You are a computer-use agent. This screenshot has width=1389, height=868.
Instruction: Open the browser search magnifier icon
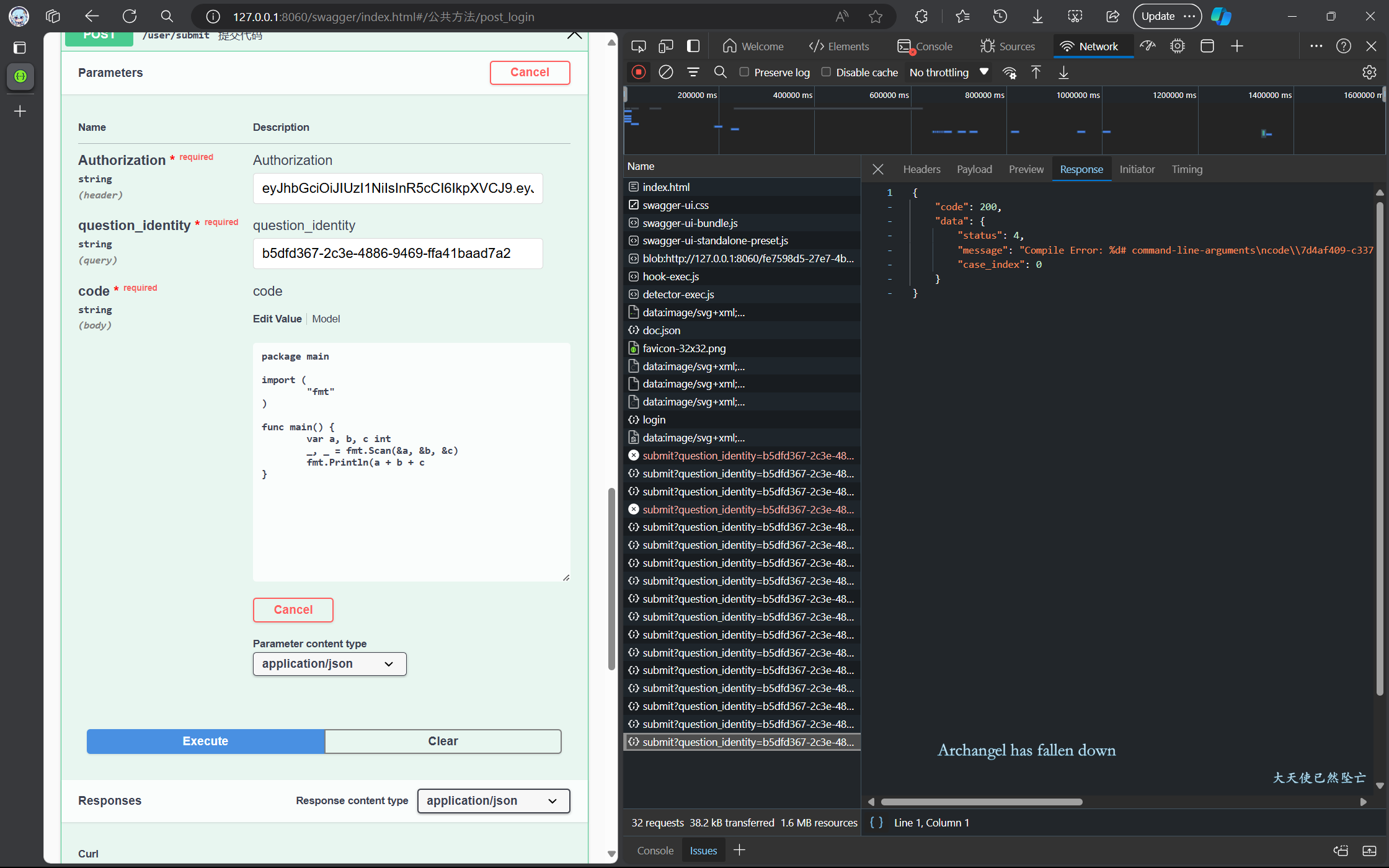pyautogui.click(x=167, y=17)
